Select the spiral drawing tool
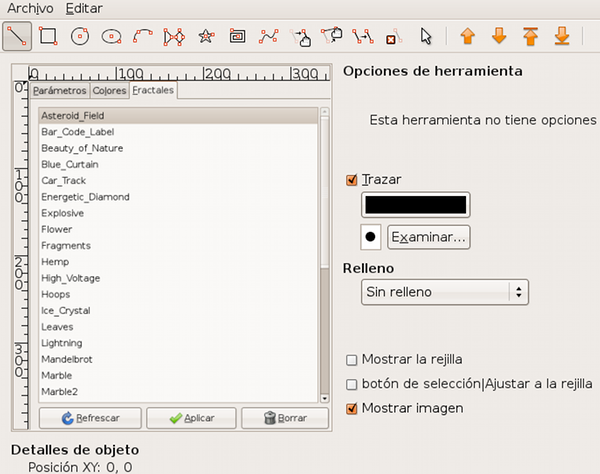 tap(237, 36)
